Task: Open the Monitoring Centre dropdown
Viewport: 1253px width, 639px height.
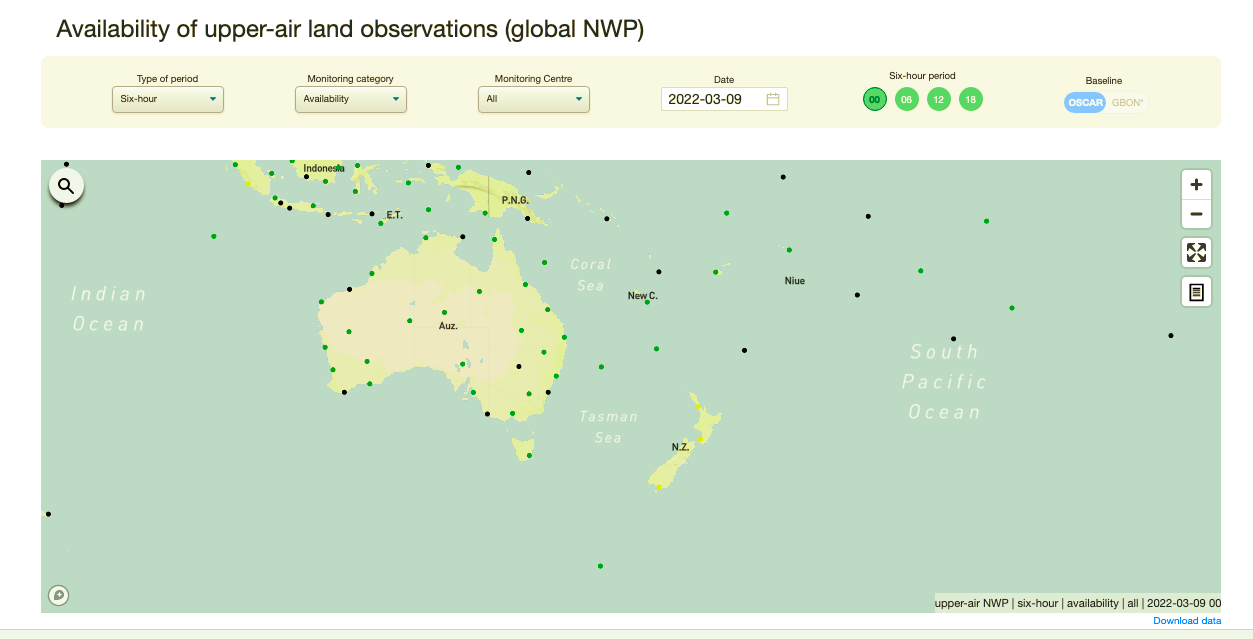Action: point(534,99)
